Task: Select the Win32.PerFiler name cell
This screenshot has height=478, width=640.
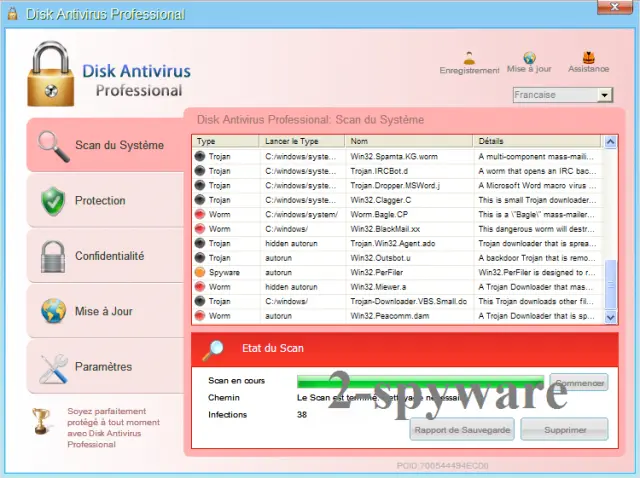Action: [x=377, y=273]
